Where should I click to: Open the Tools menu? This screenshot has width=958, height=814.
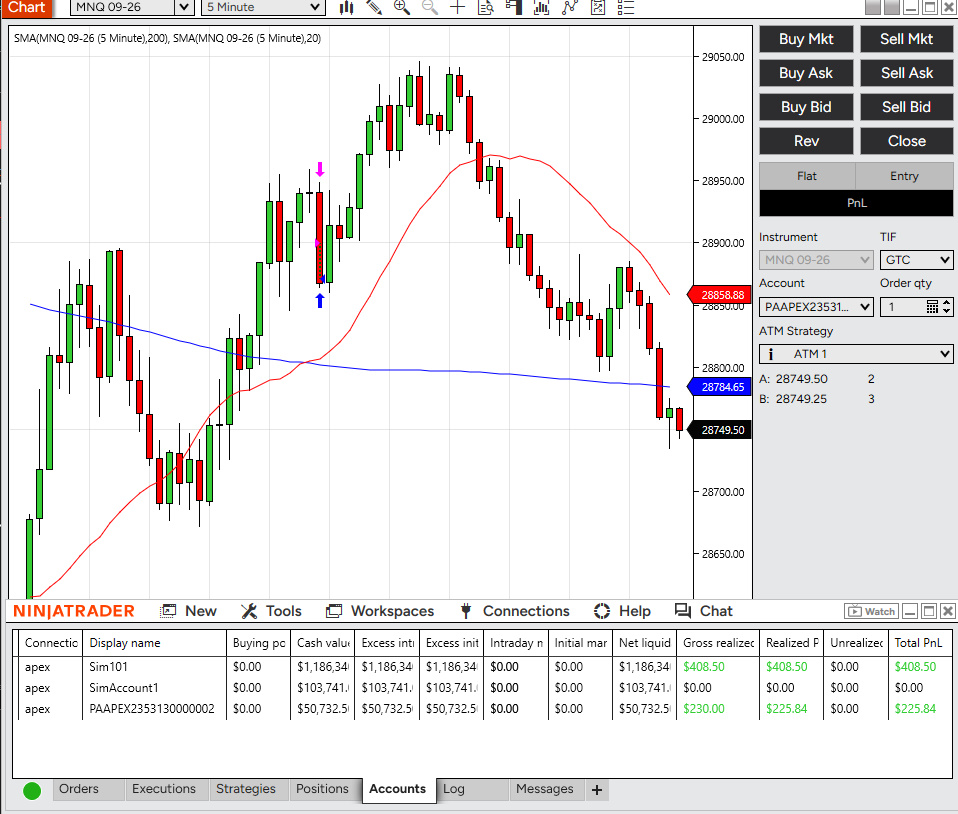(271, 611)
